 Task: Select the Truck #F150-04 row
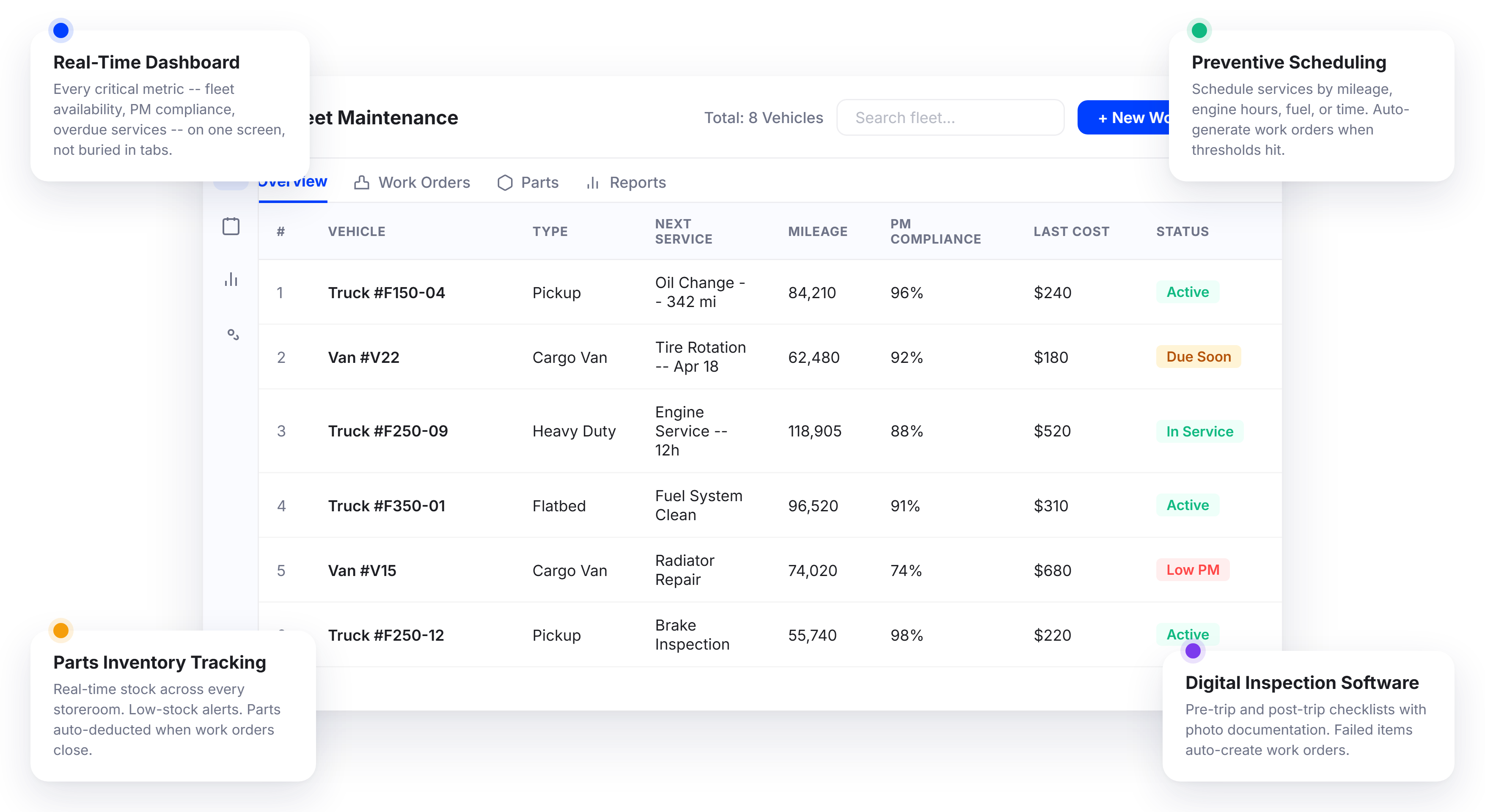(770, 292)
